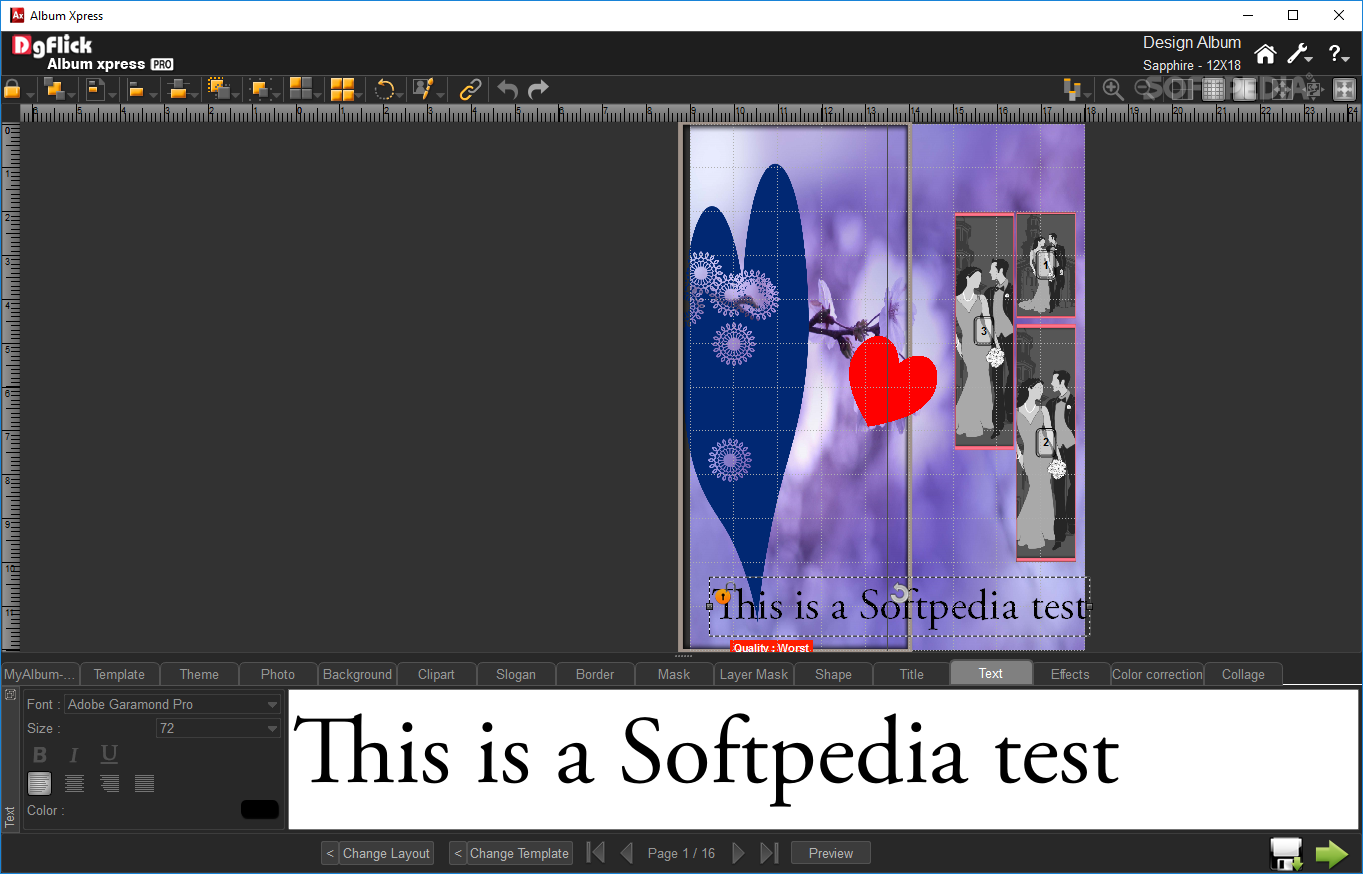
Task: Click the orange chain link icon
Action: (470, 90)
